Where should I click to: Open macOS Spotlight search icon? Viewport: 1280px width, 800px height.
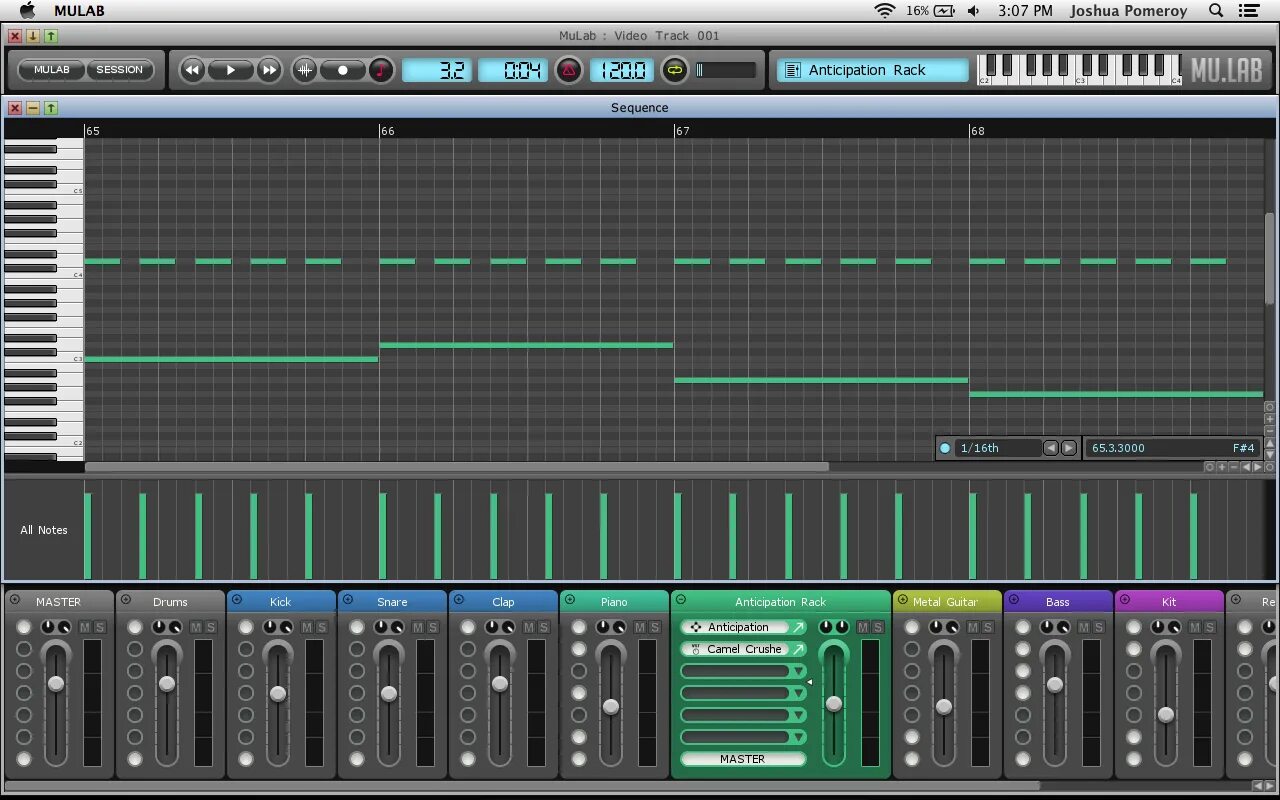pyautogui.click(x=1216, y=11)
